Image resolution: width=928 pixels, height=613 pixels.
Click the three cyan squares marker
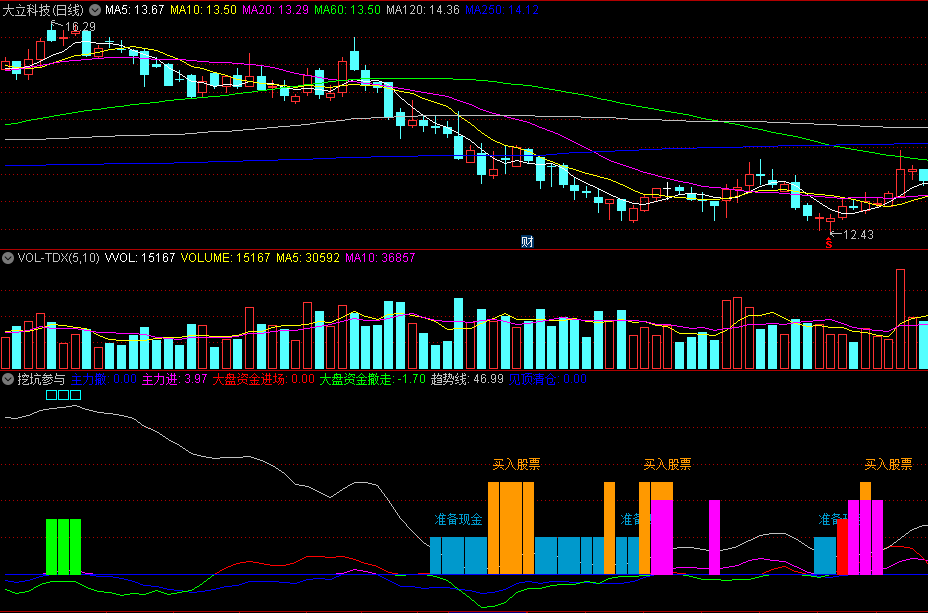tap(63, 395)
